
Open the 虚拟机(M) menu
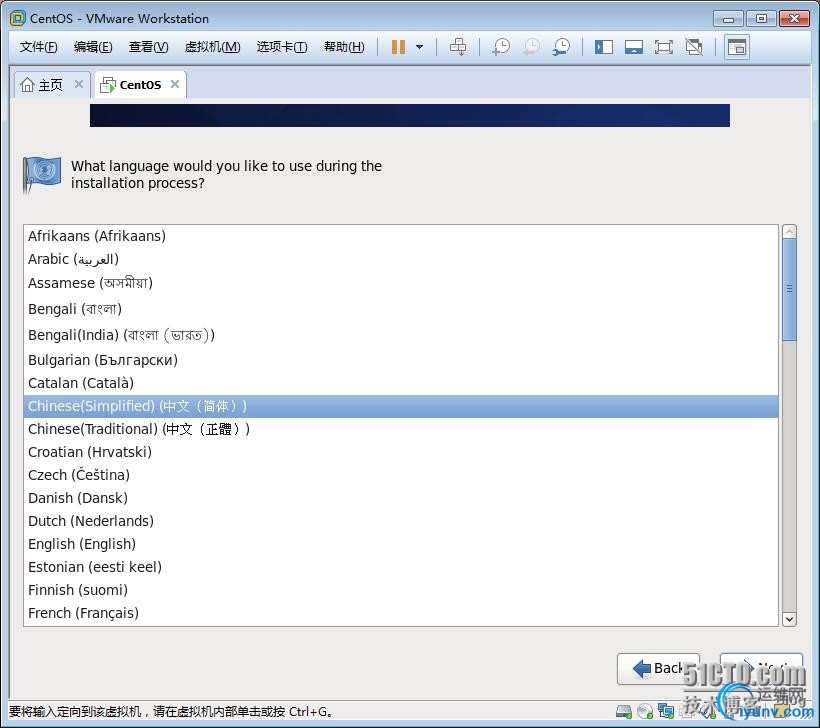(x=212, y=47)
